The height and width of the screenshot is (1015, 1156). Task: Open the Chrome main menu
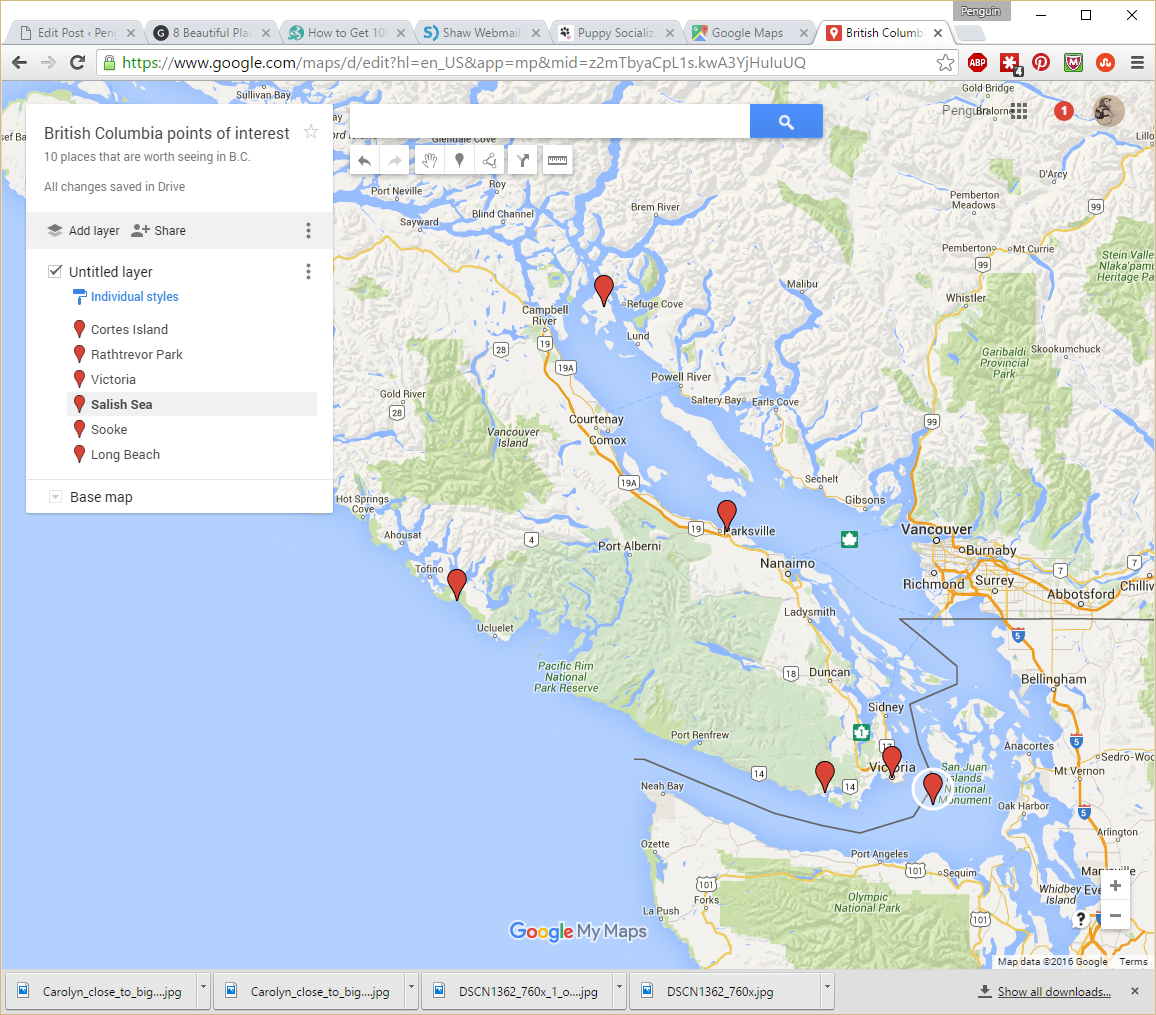[1138, 63]
